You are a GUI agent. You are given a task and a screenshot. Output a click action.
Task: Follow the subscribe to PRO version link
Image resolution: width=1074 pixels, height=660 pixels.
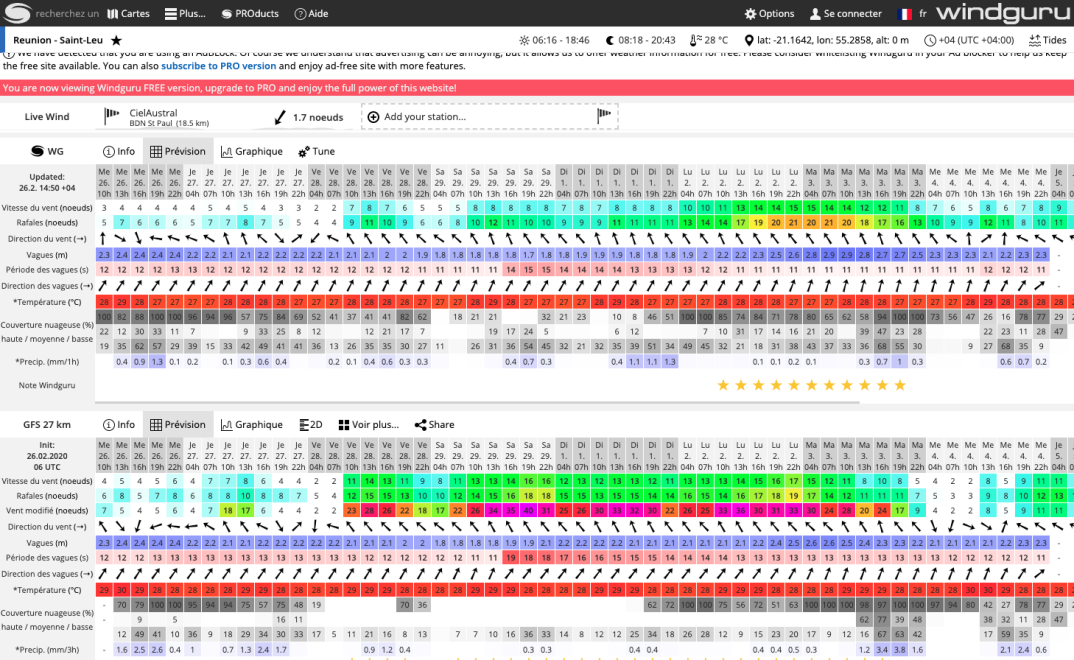(x=218, y=66)
